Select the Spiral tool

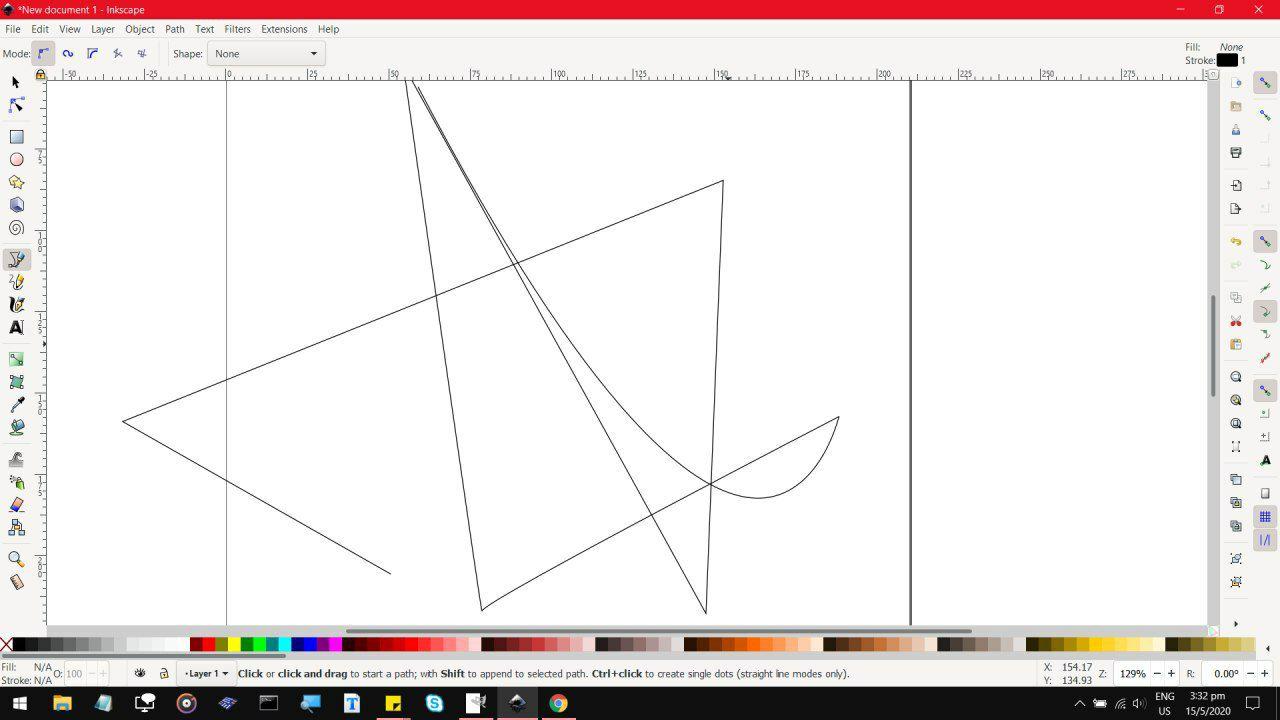pos(16,228)
